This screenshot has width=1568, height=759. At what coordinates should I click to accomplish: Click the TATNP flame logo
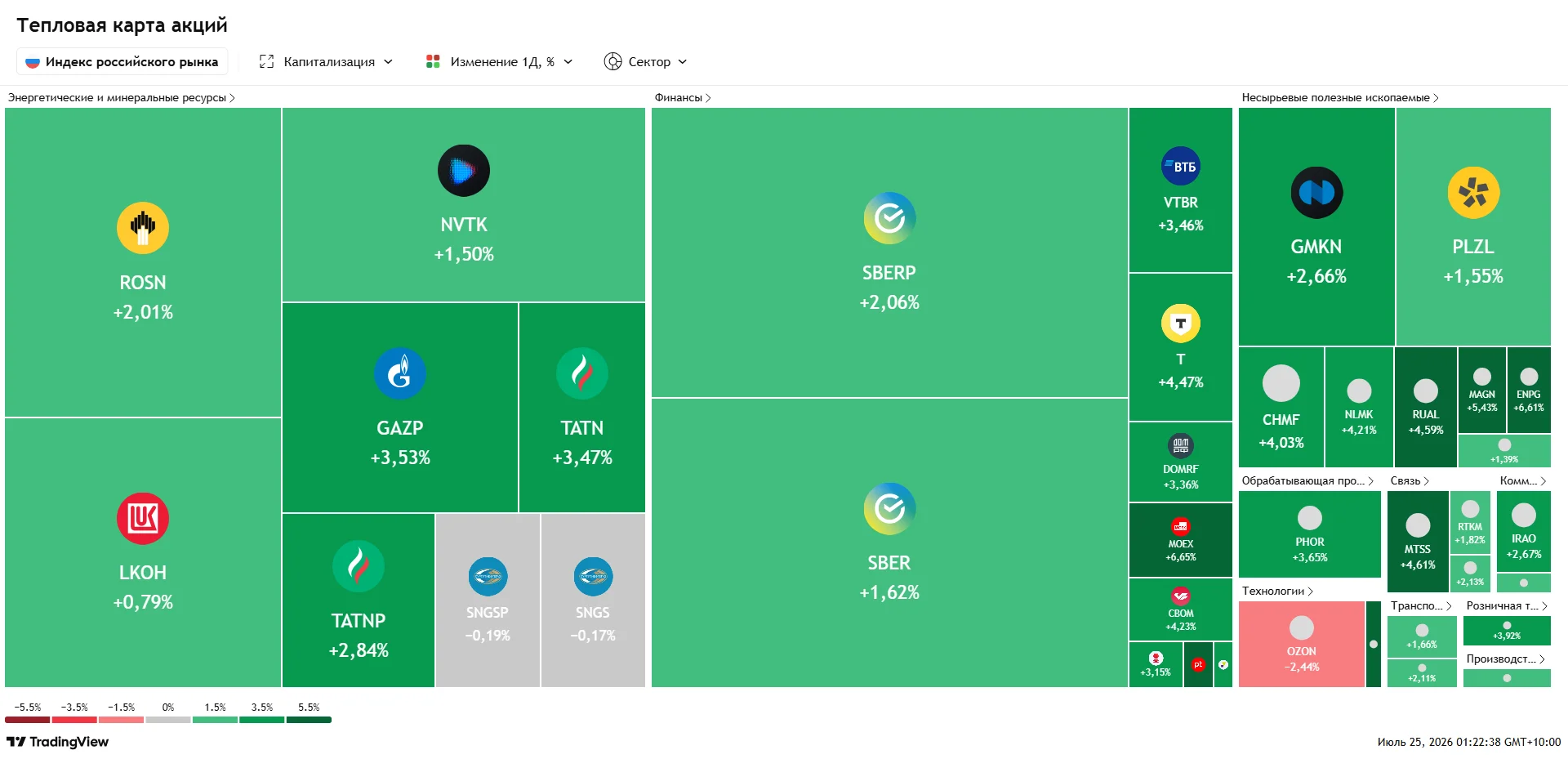[x=359, y=566]
